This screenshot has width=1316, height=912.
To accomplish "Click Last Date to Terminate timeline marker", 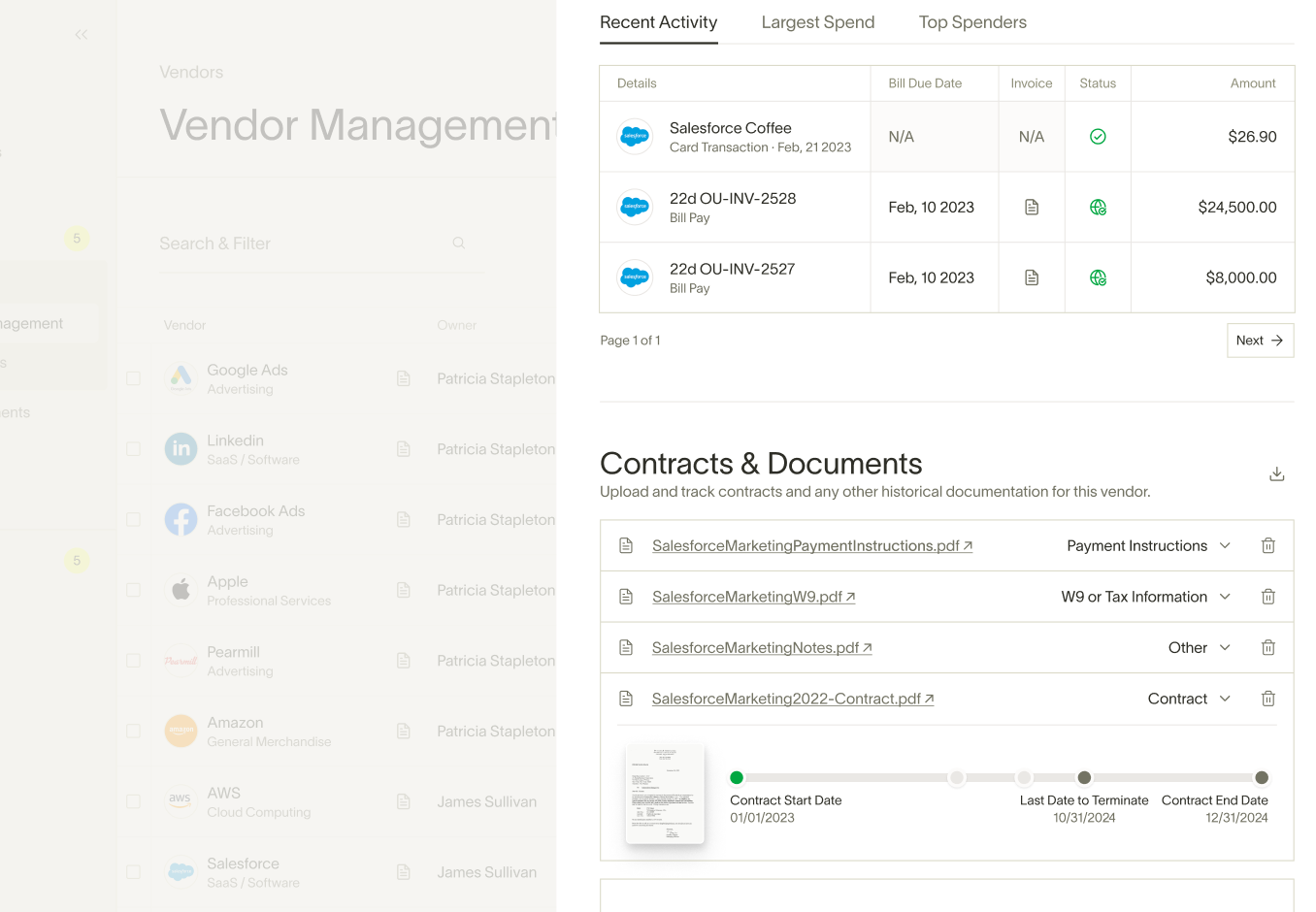I will [x=1084, y=777].
